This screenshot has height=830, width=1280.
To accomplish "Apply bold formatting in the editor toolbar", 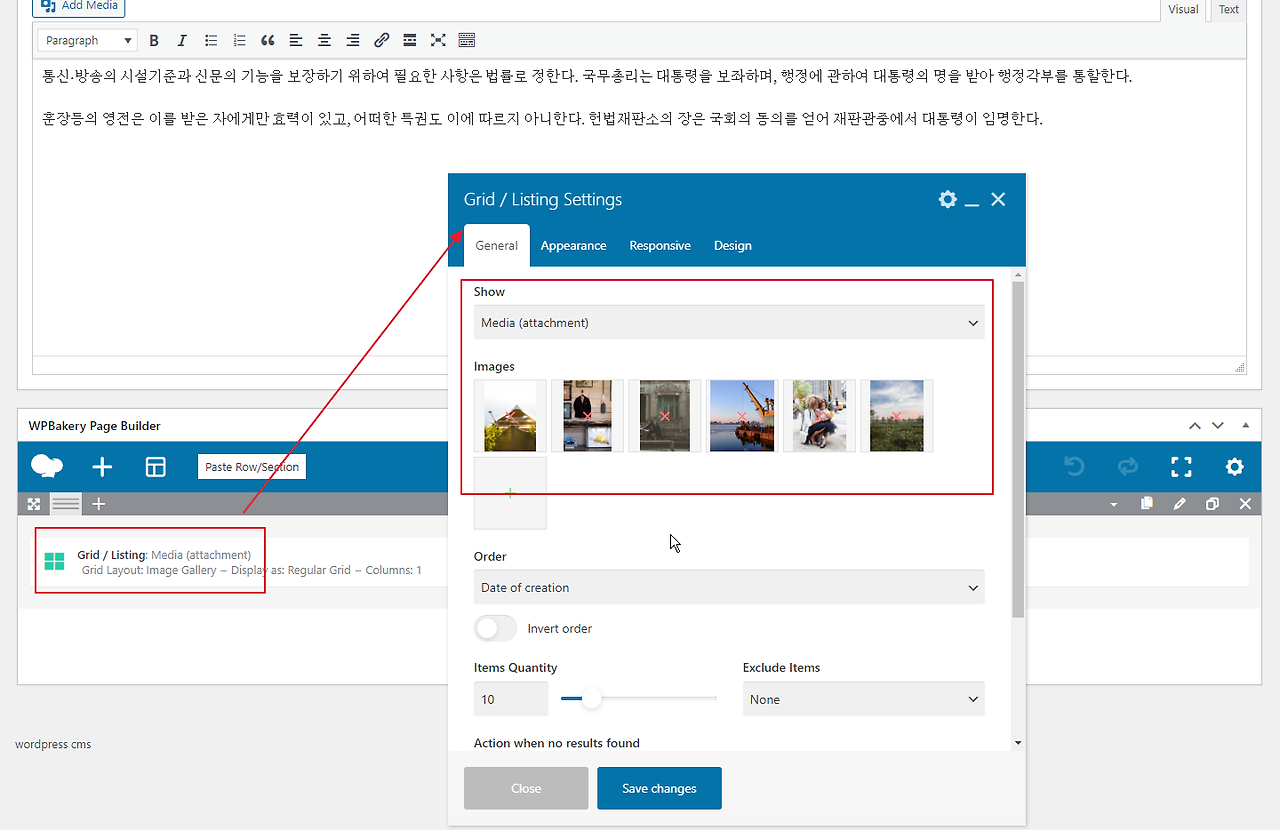I will point(154,41).
